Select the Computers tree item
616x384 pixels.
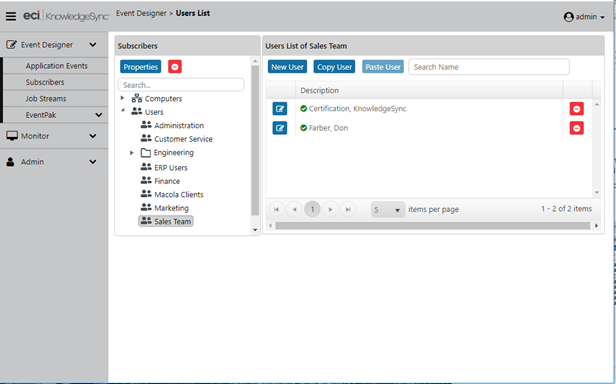163,99
